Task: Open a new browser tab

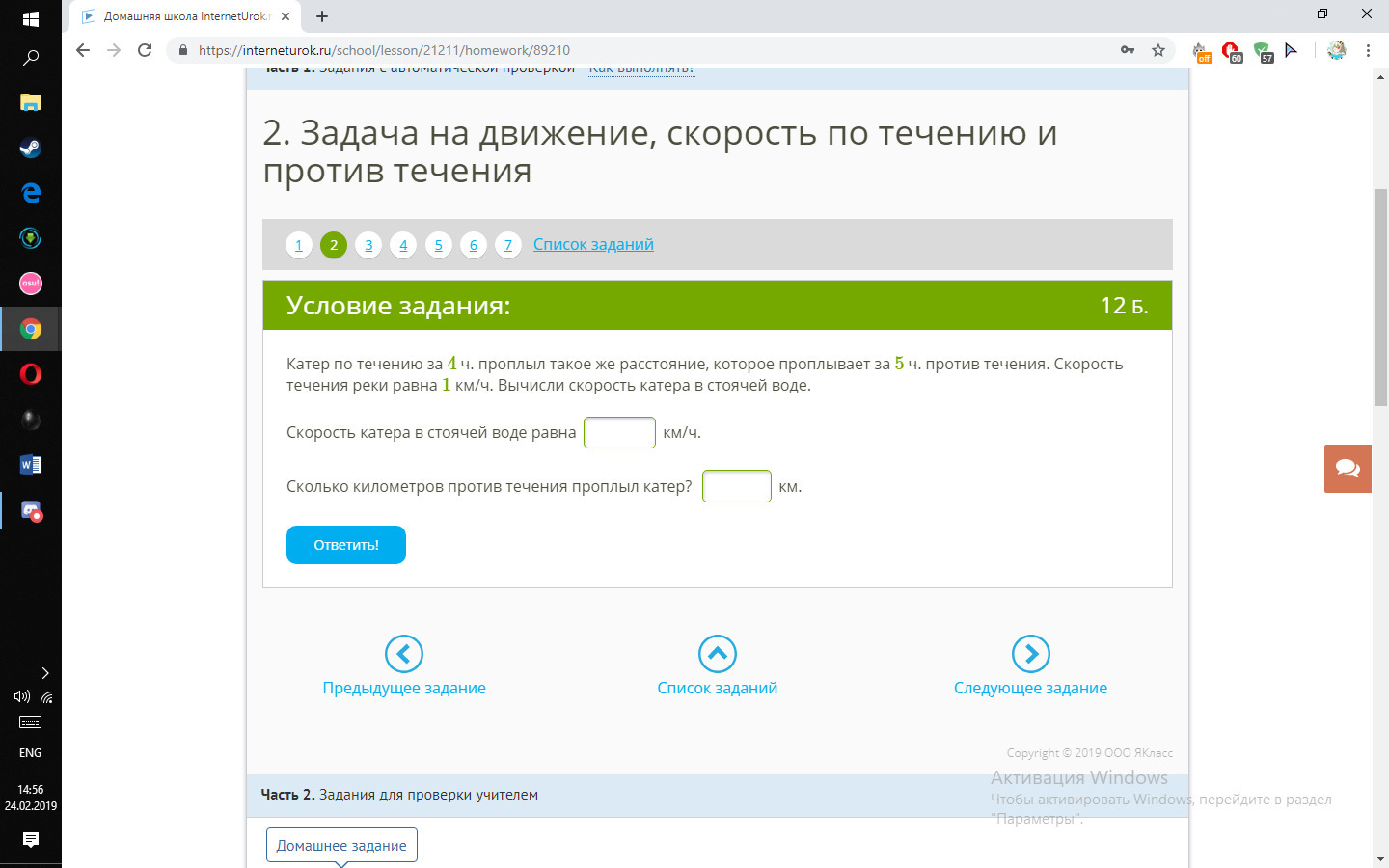Action: pos(322,16)
